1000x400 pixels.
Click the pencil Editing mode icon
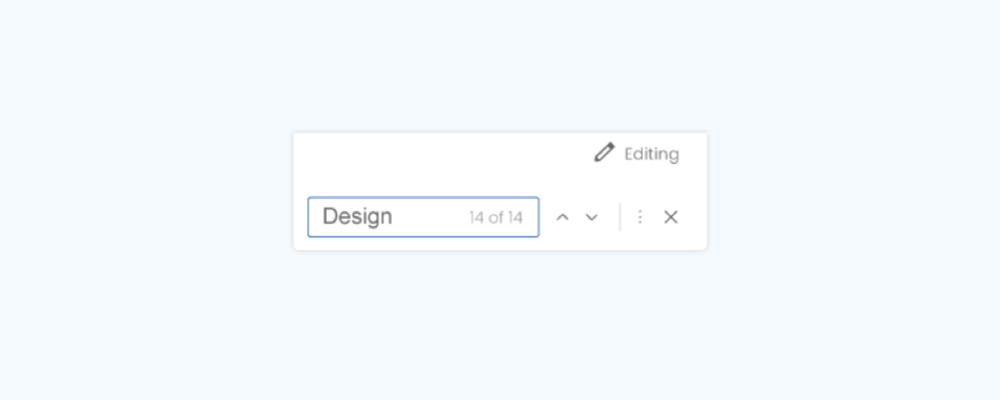603,153
